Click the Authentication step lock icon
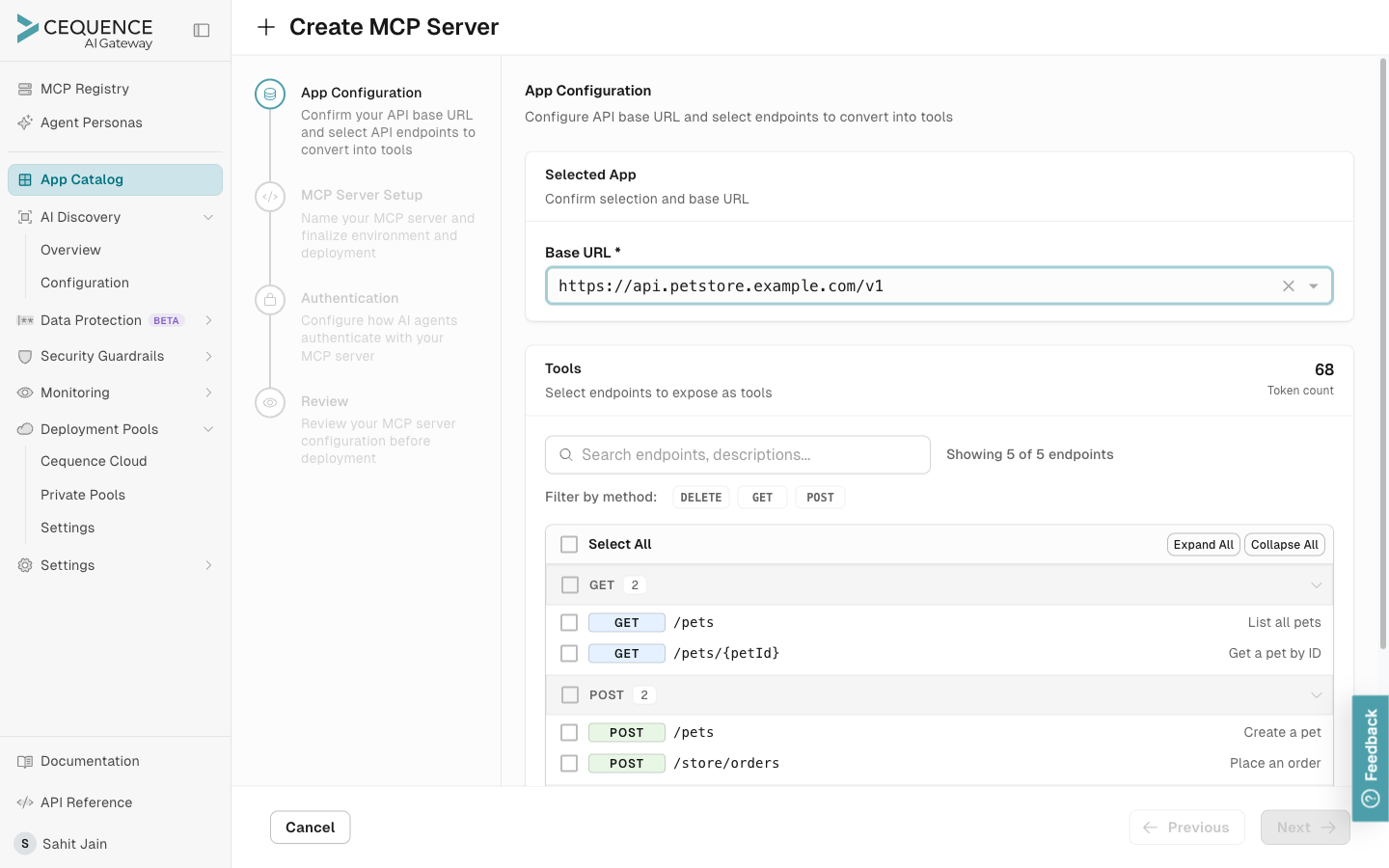 [270, 300]
